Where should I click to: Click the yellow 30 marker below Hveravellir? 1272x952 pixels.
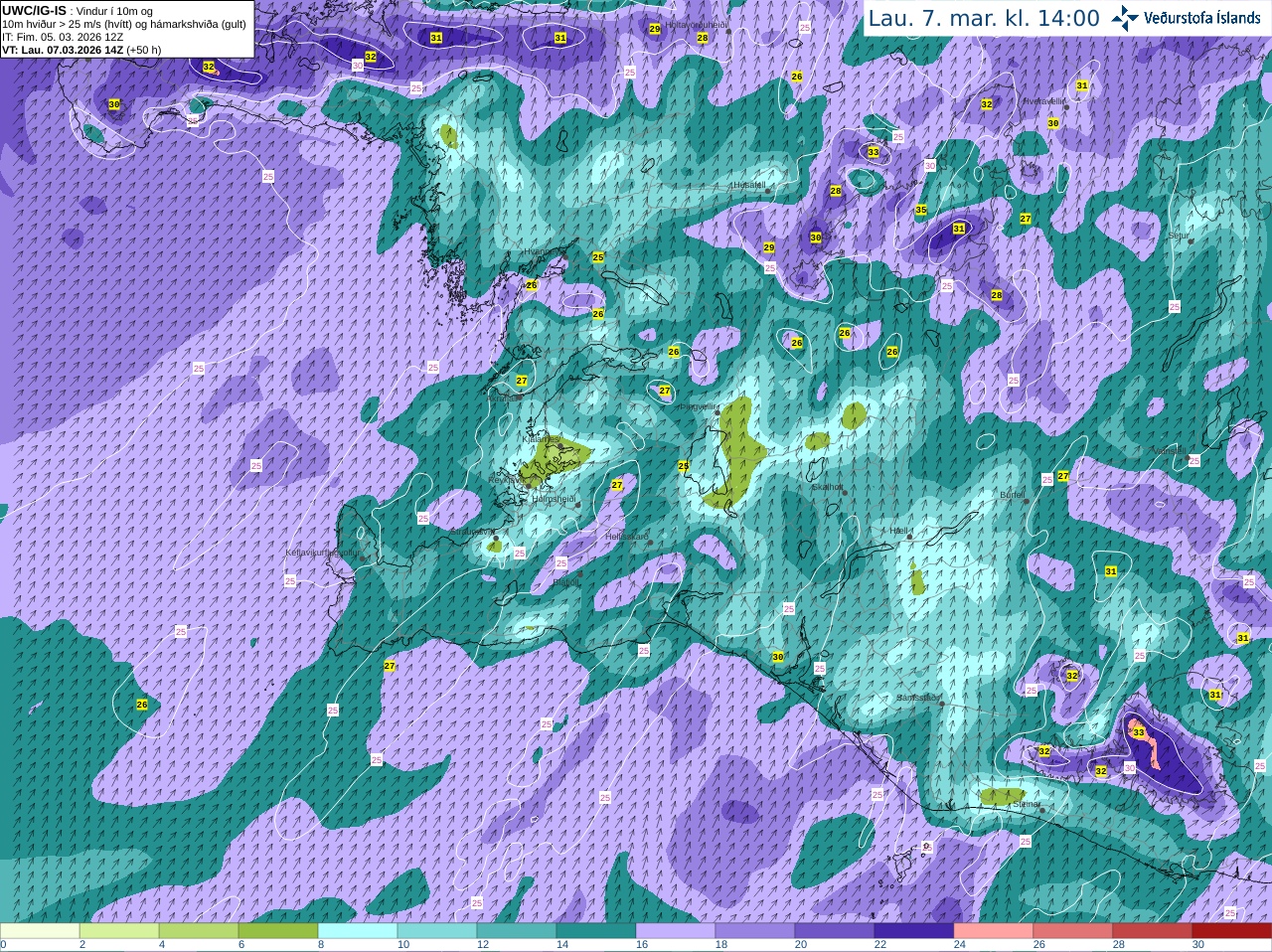(x=1053, y=122)
